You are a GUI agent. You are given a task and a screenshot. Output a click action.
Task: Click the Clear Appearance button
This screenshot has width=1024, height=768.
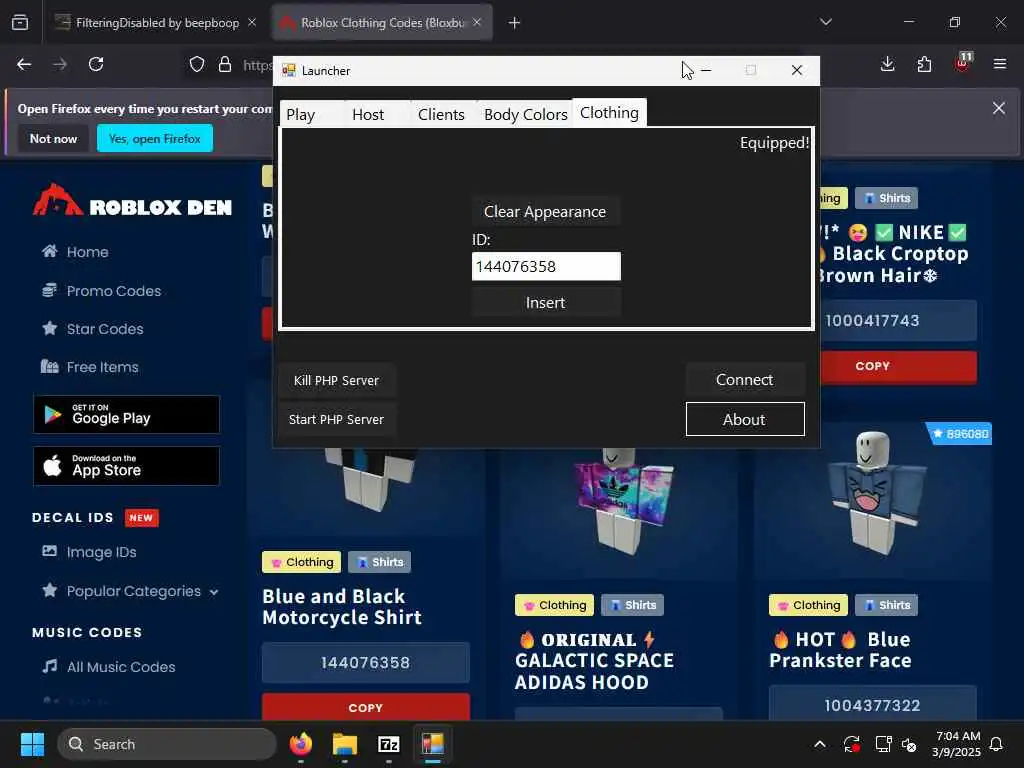coord(545,212)
